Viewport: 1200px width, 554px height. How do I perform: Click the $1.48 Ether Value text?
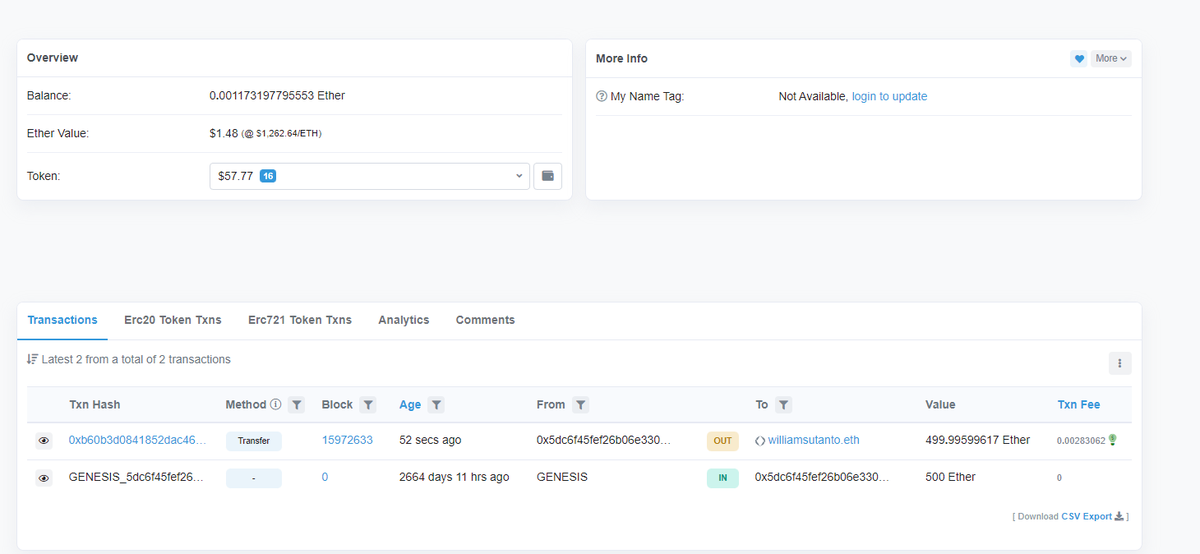(x=223, y=133)
